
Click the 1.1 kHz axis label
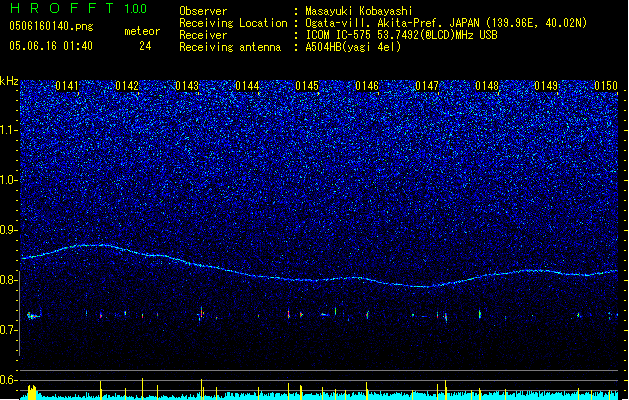pyautogui.click(x=8, y=130)
